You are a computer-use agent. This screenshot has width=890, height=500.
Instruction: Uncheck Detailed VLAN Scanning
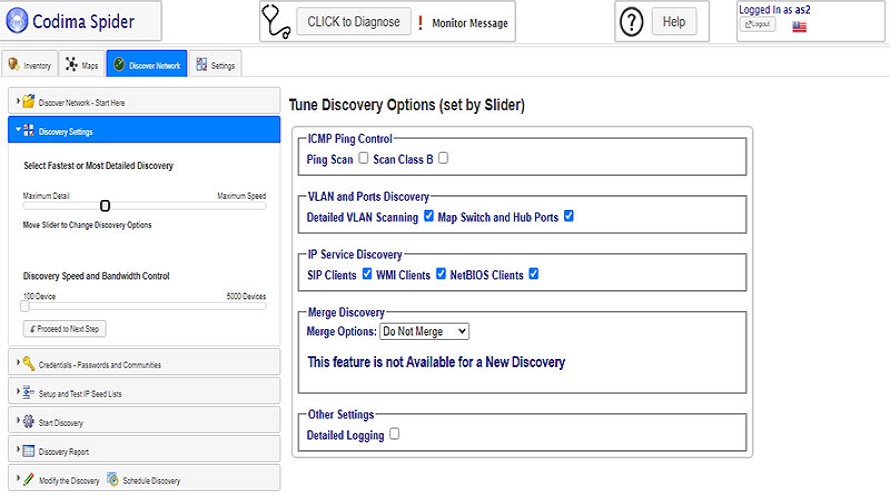pos(429,216)
